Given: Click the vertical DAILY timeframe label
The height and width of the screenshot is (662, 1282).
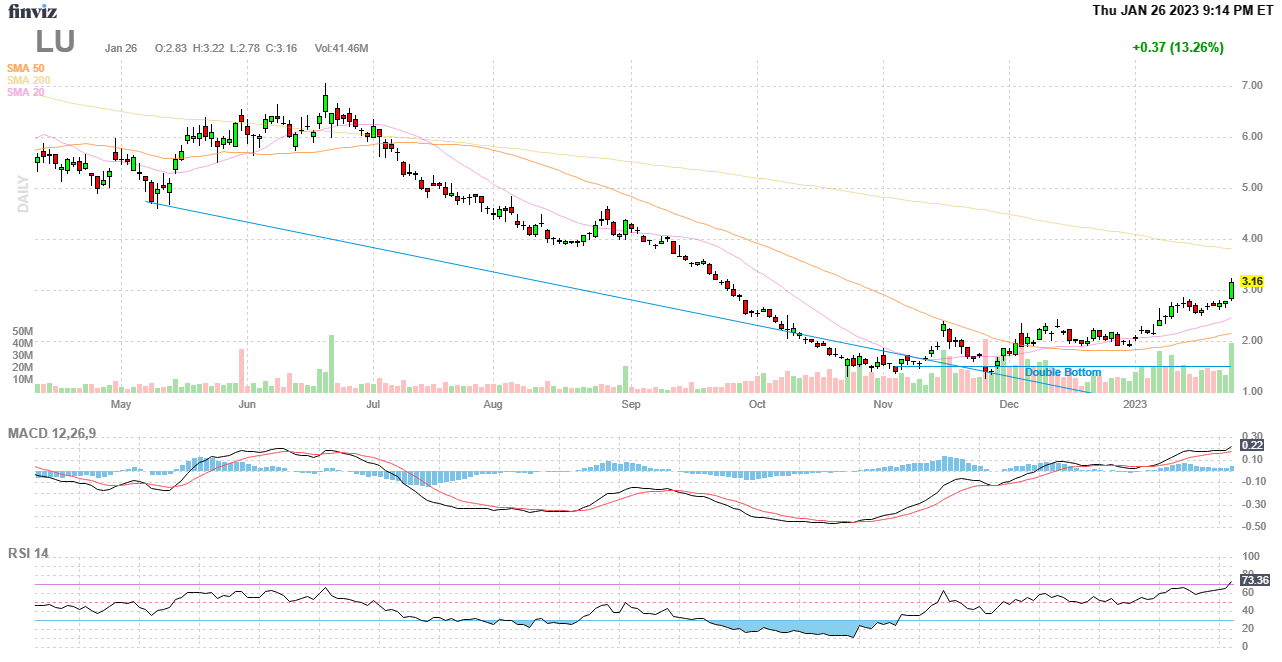Looking at the screenshot, I should (22, 194).
